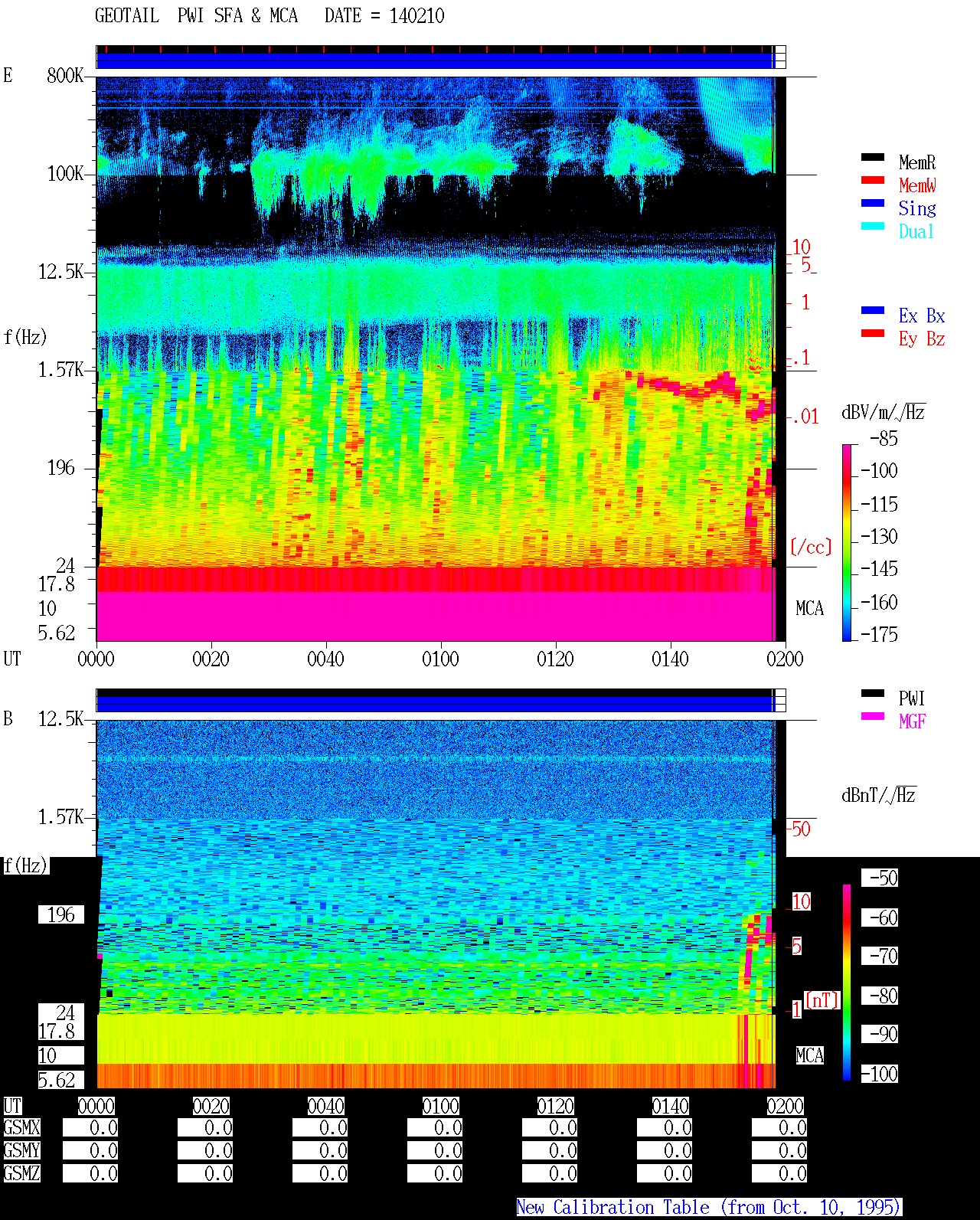This screenshot has width=980, height=1220.
Task: Click the dBV/m/√Hz unit label
Action: [884, 412]
